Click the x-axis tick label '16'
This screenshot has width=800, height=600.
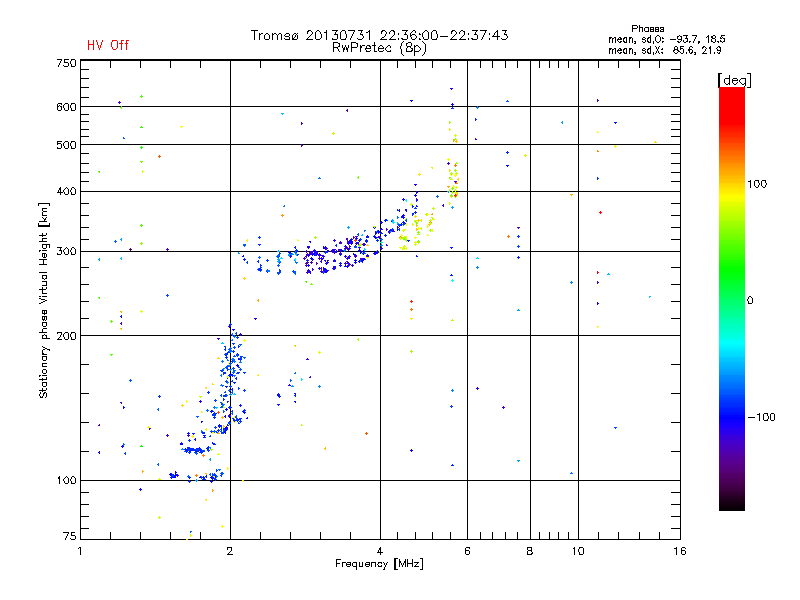[x=680, y=551]
